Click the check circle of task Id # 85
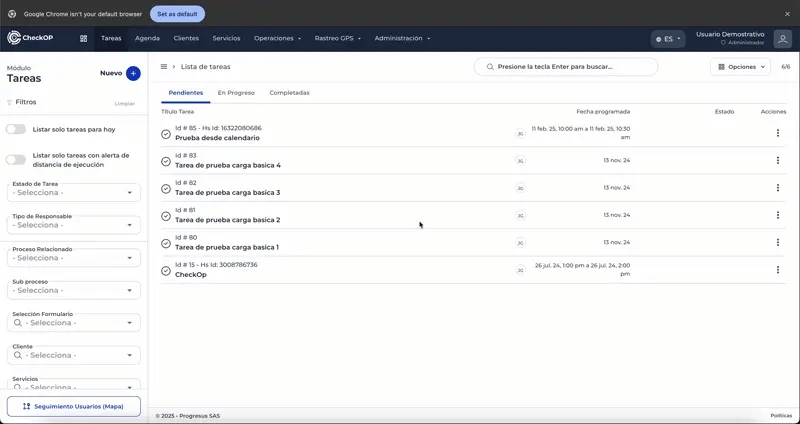 [x=166, y=134]
